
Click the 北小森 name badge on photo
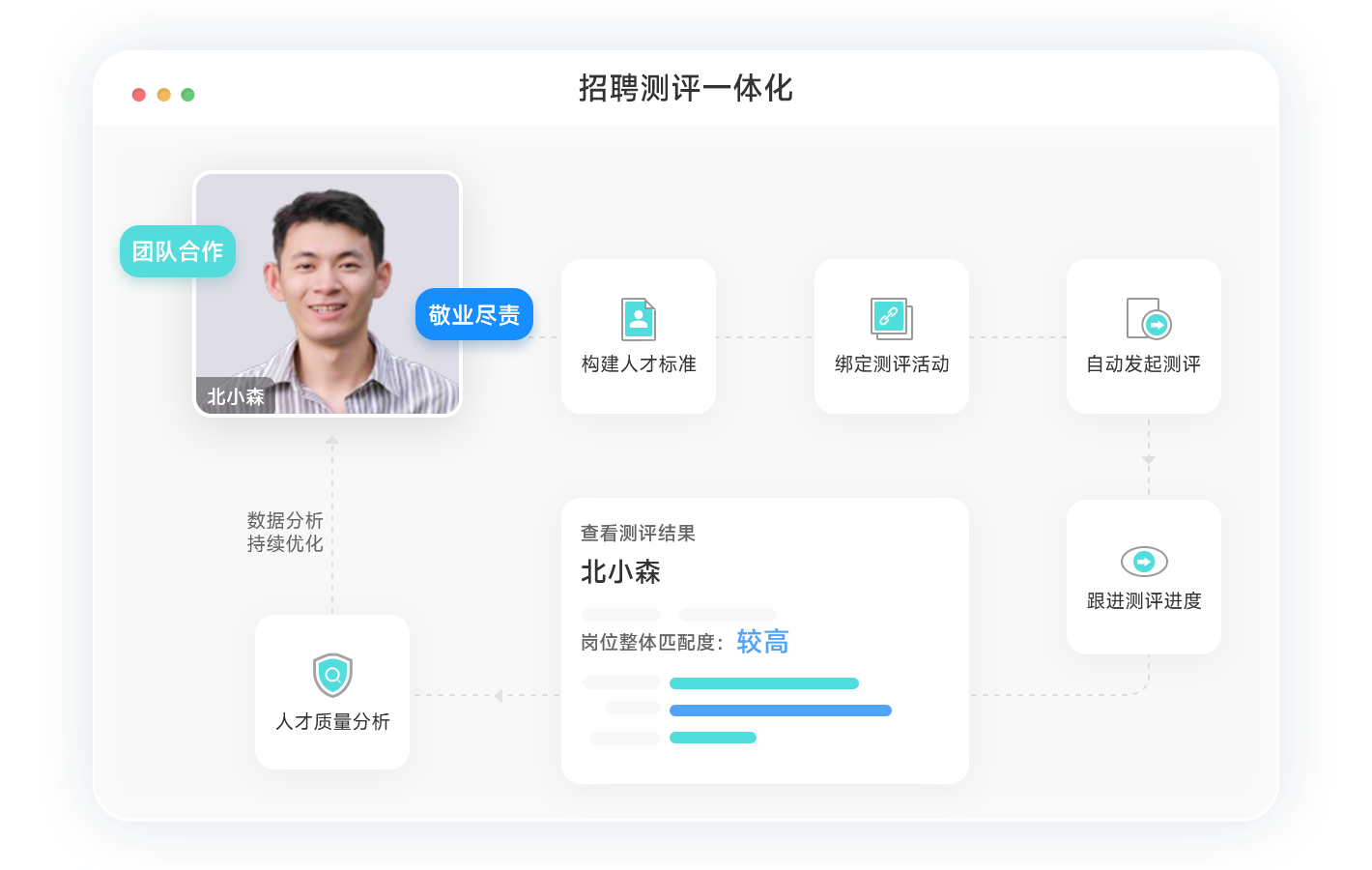236,396
